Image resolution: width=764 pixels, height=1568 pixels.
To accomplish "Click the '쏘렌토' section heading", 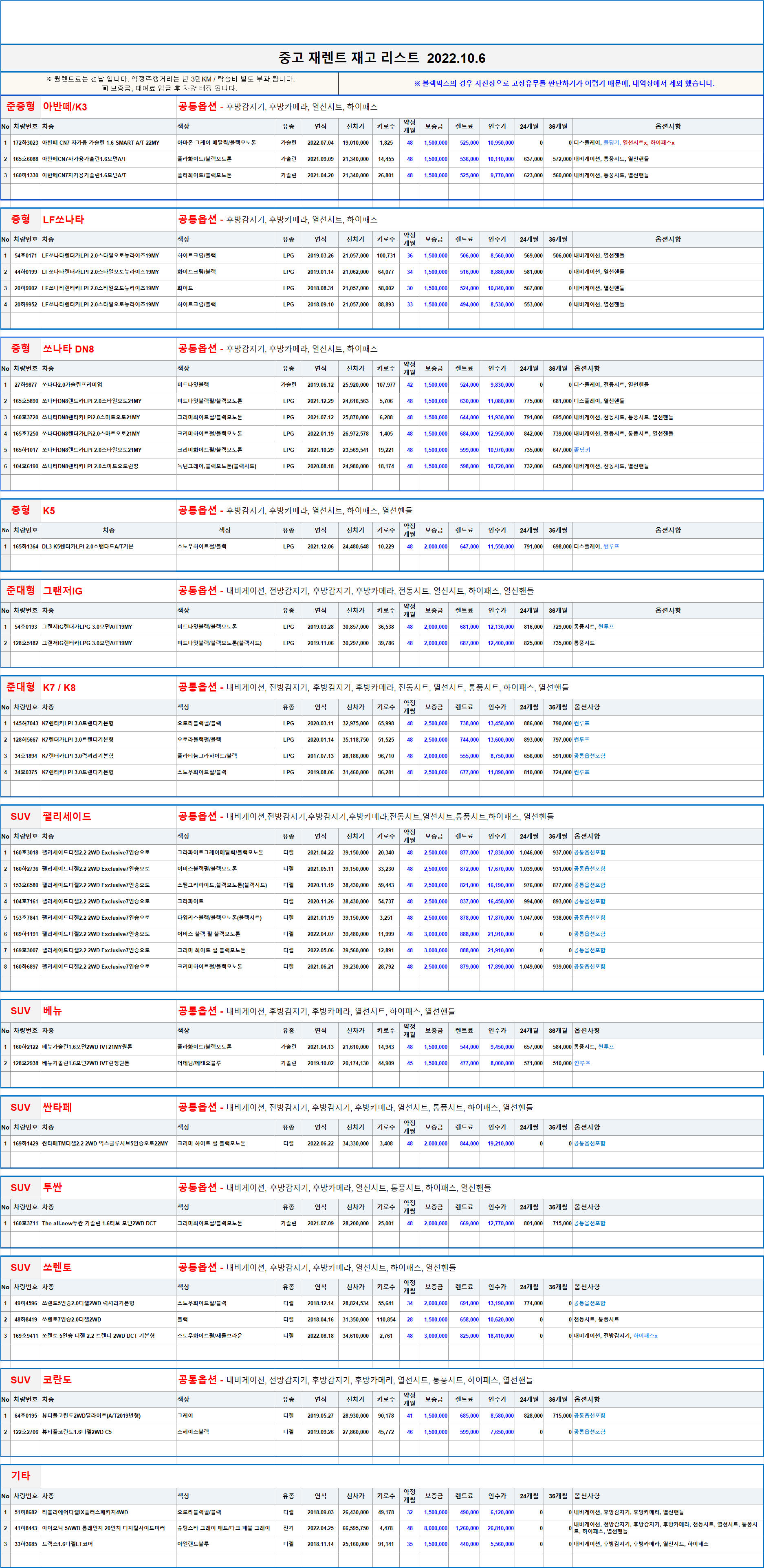I will (x=57, y=1267).
